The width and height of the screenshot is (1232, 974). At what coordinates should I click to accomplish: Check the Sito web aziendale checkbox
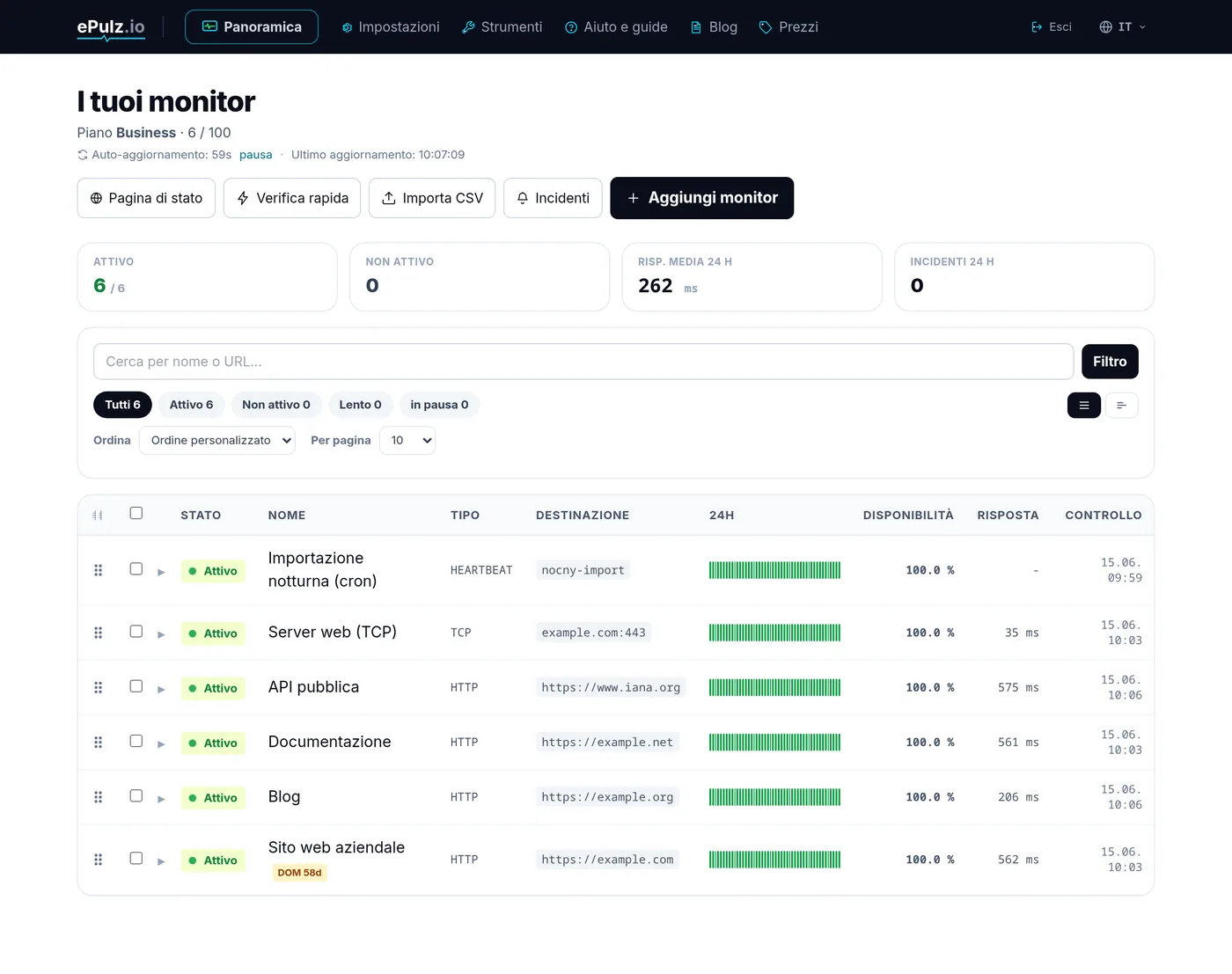(136, 858)
